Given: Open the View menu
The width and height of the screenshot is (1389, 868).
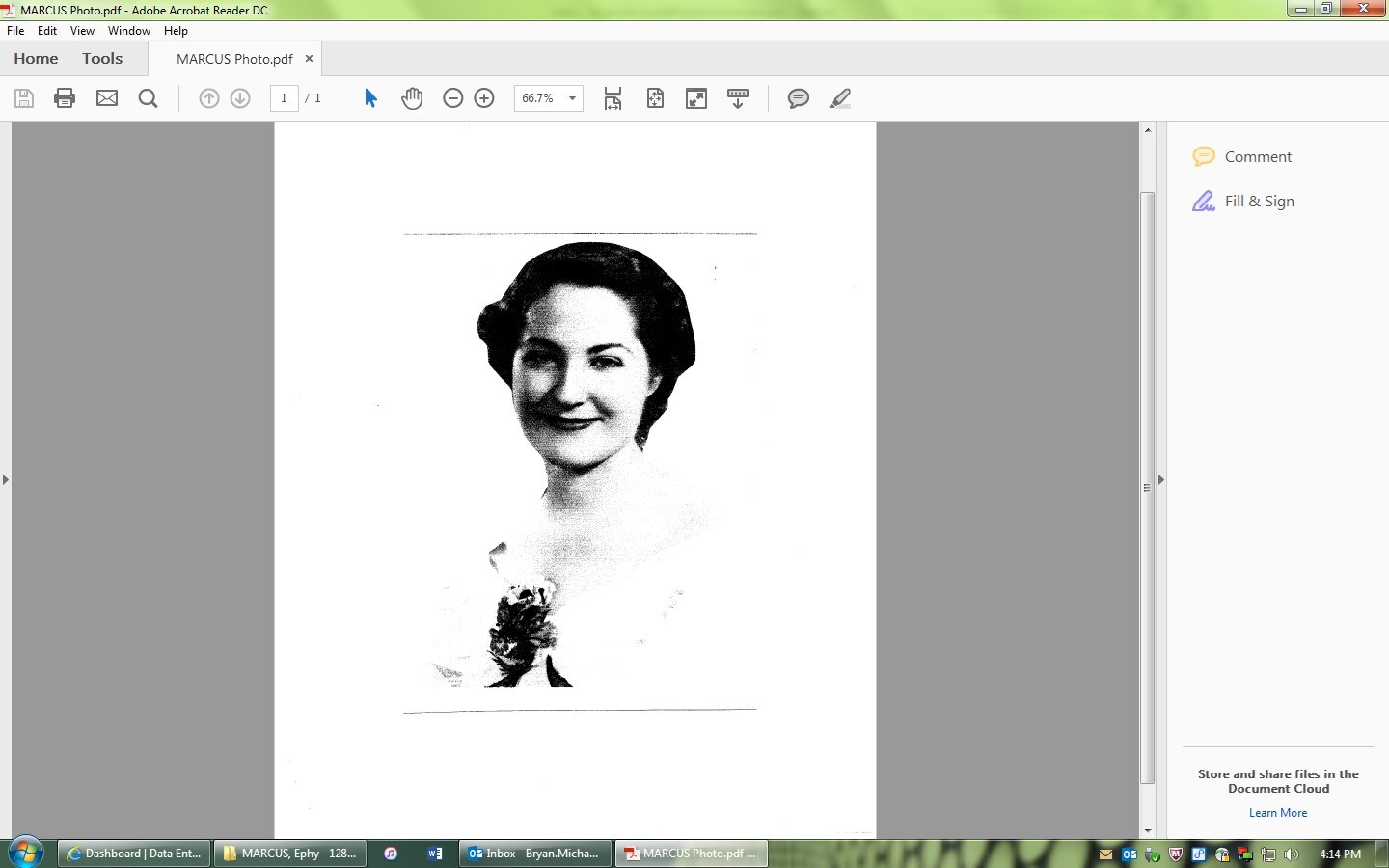Looking at the screenshot, I should coord(82,31).
